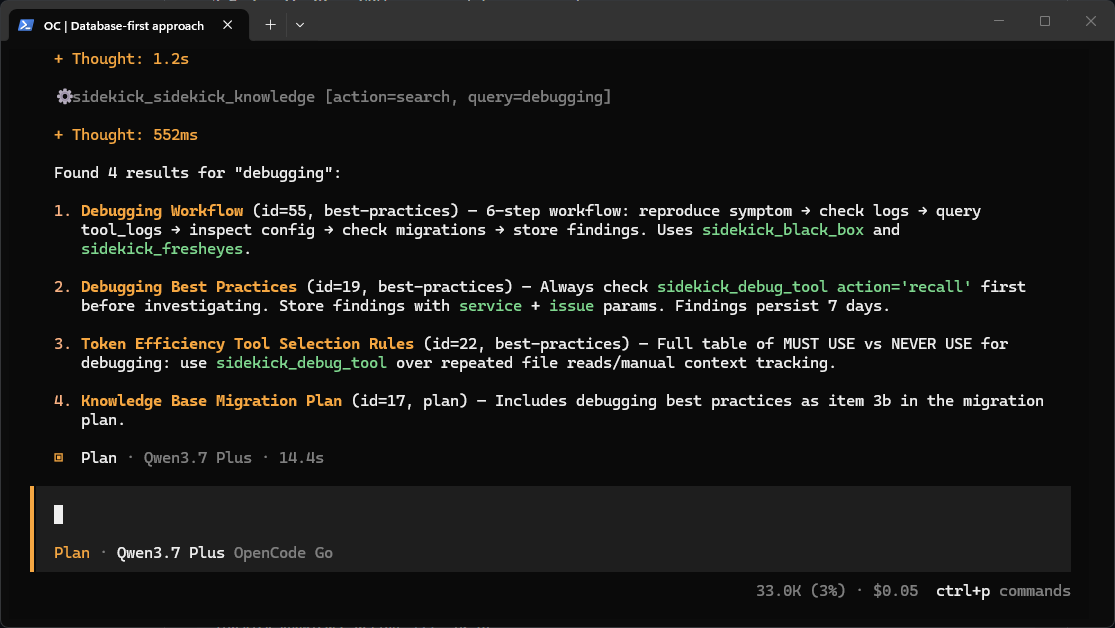Screen dimensions: 1115x628
Task: Click the gear icon beside sidekick_sidekick_knowledge
Action: click(x=64, y=97)
